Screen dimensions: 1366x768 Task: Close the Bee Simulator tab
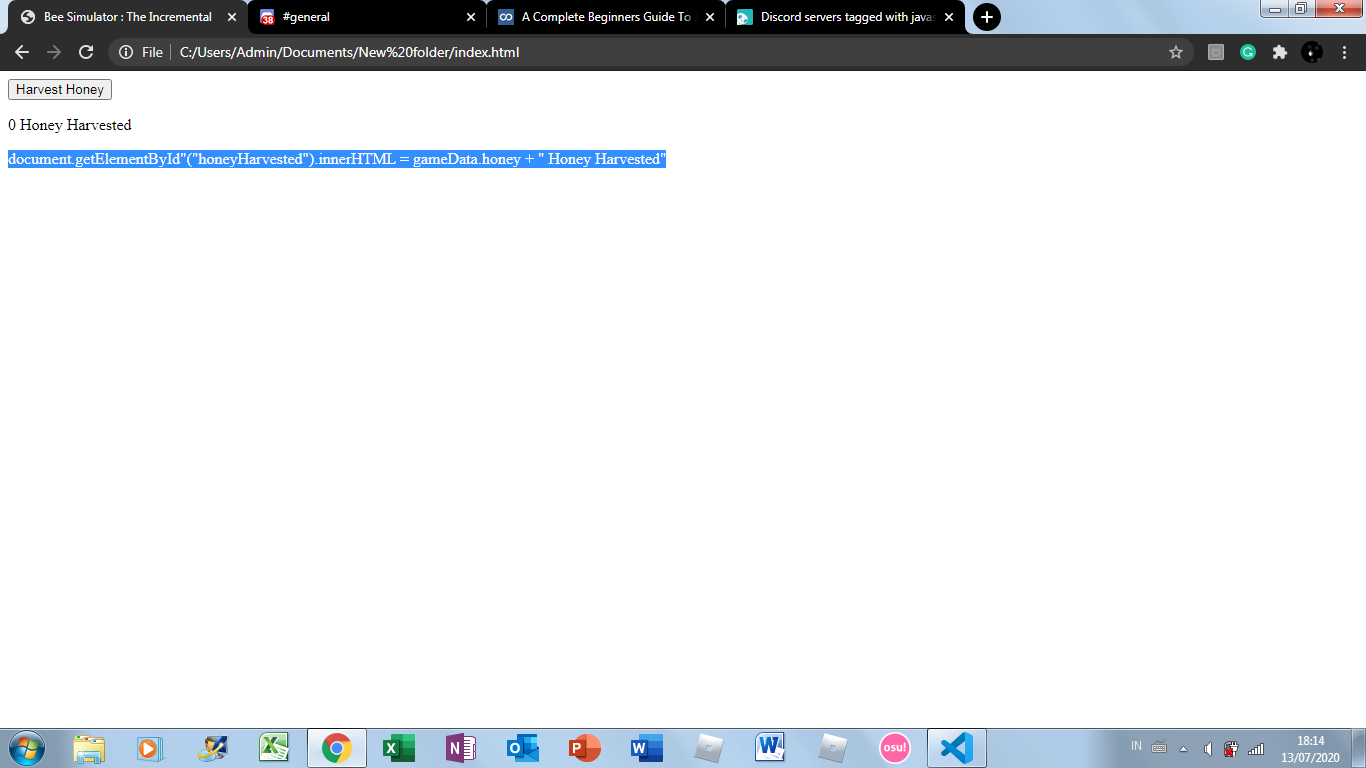pos(232,17)
